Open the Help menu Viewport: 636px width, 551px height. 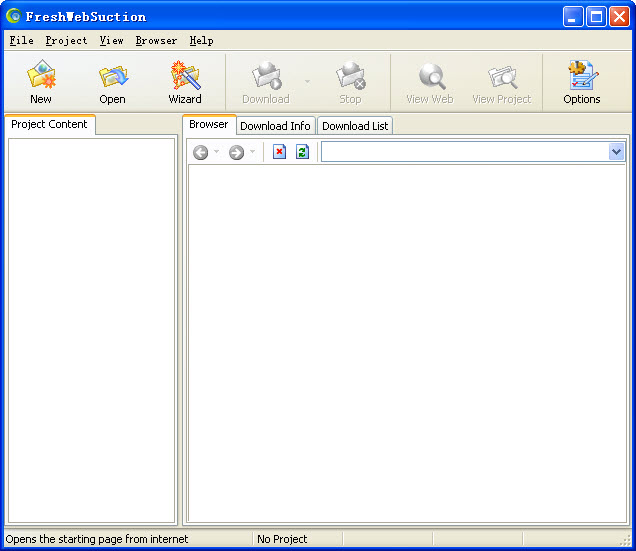click(201, 41)
